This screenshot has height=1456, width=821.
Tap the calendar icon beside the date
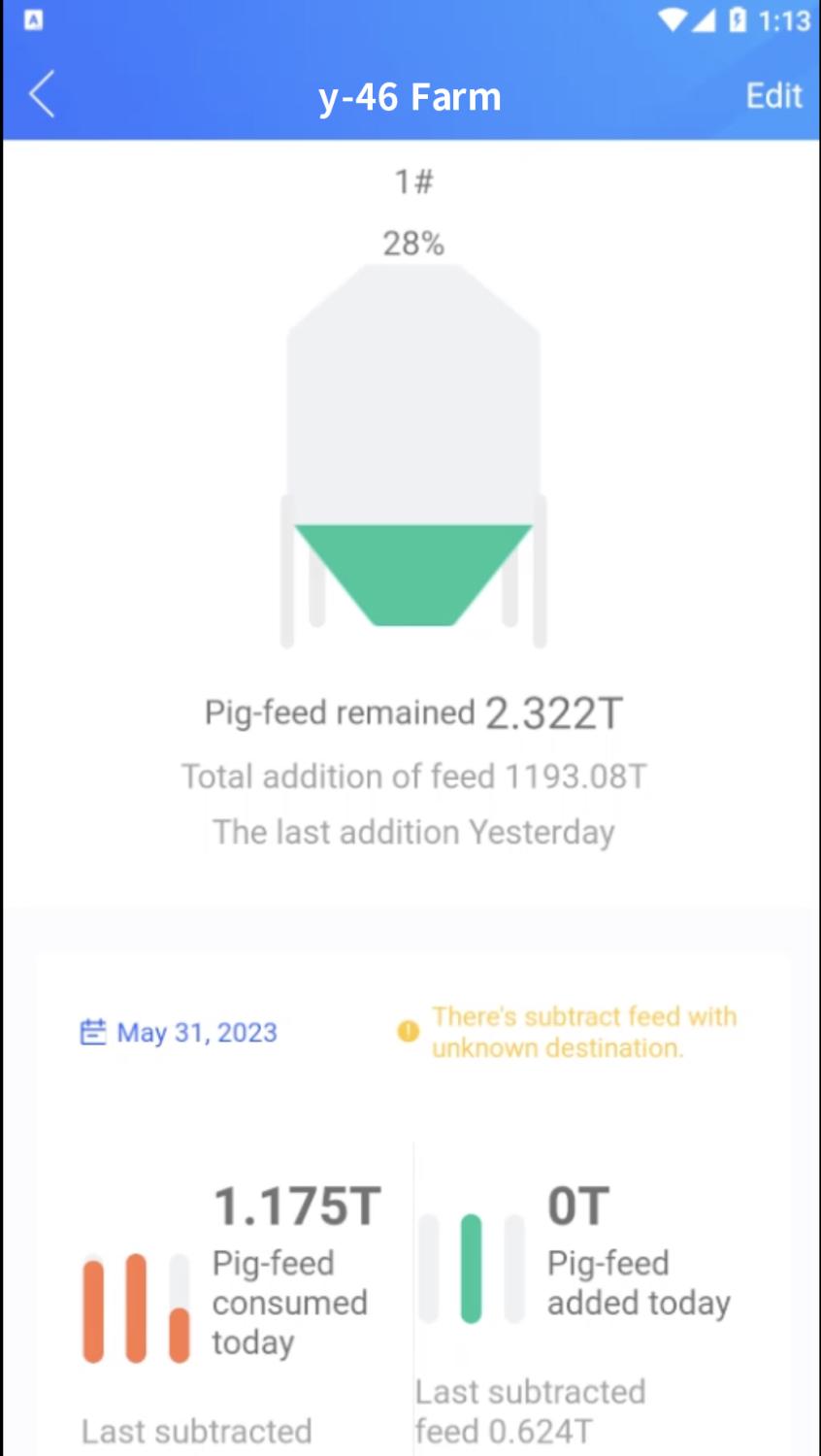(92, 1032)
